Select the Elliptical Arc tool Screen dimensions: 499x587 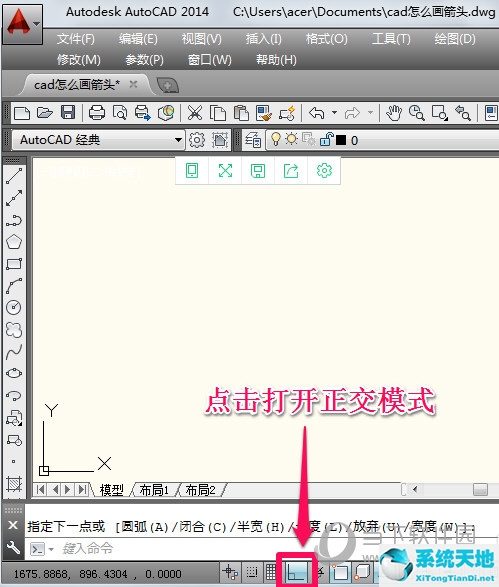click(x=14, y=395)
